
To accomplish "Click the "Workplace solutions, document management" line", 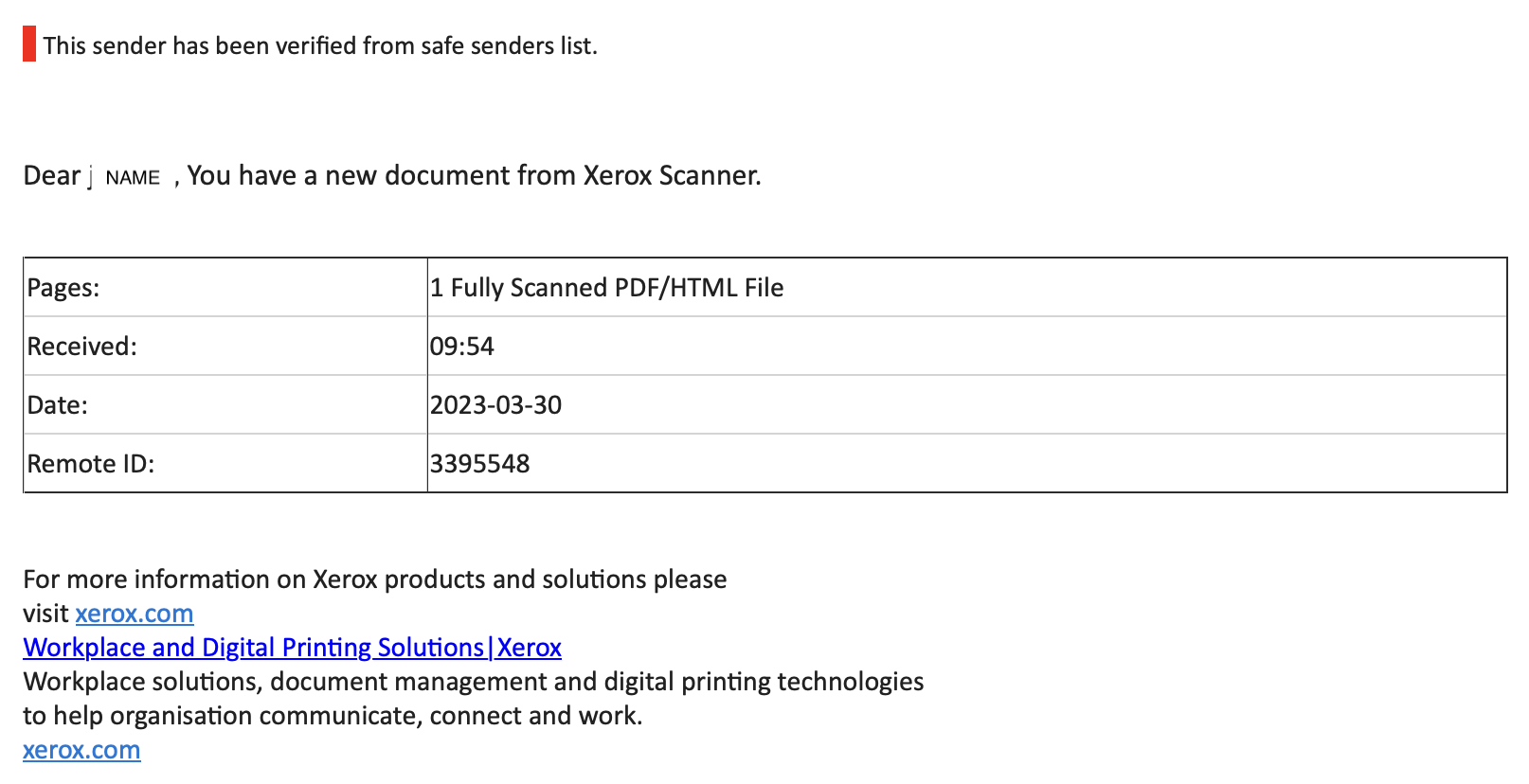I will pos(473,682).
